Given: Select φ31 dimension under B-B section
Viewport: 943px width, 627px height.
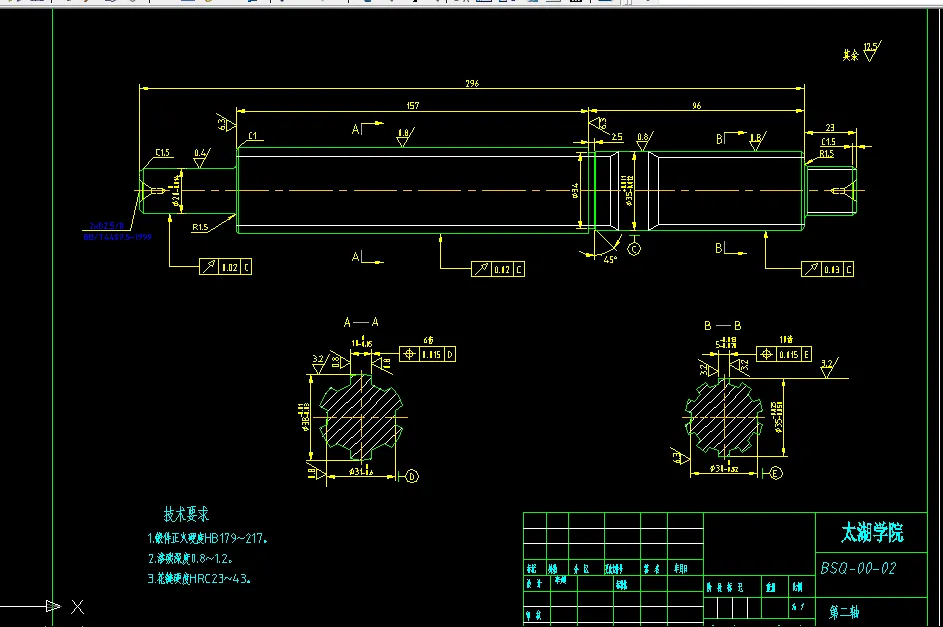Looking at the screenshot, I should [723, 468].
